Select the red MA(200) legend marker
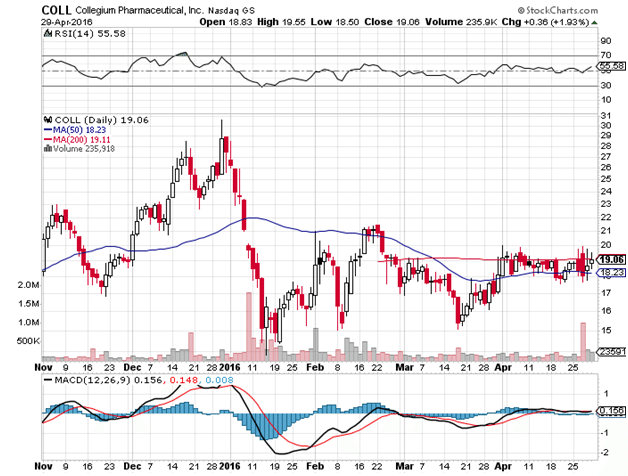The width and height of the screenshot is (628, 476). click(x=45, y=137)
